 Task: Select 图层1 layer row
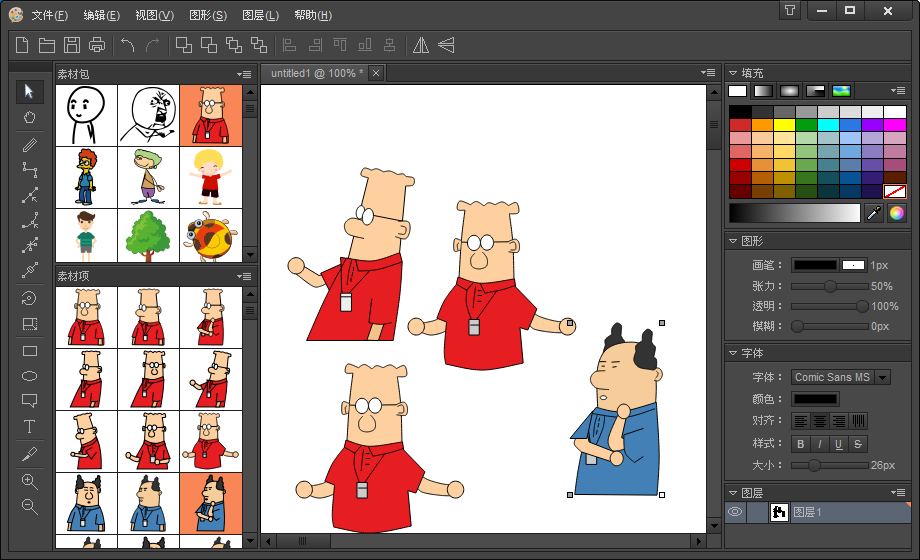pos(817,512)
